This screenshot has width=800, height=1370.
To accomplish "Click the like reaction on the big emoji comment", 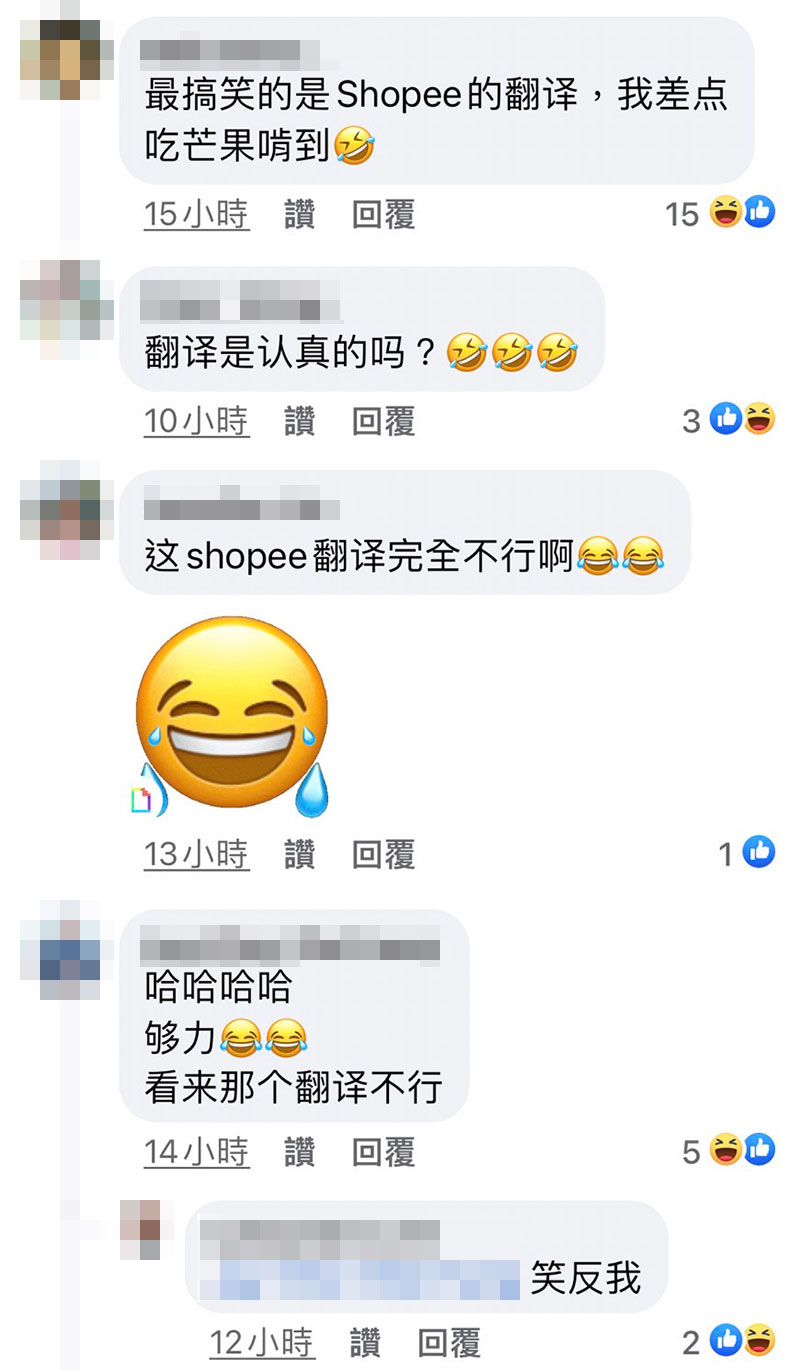I will [759, 852].
